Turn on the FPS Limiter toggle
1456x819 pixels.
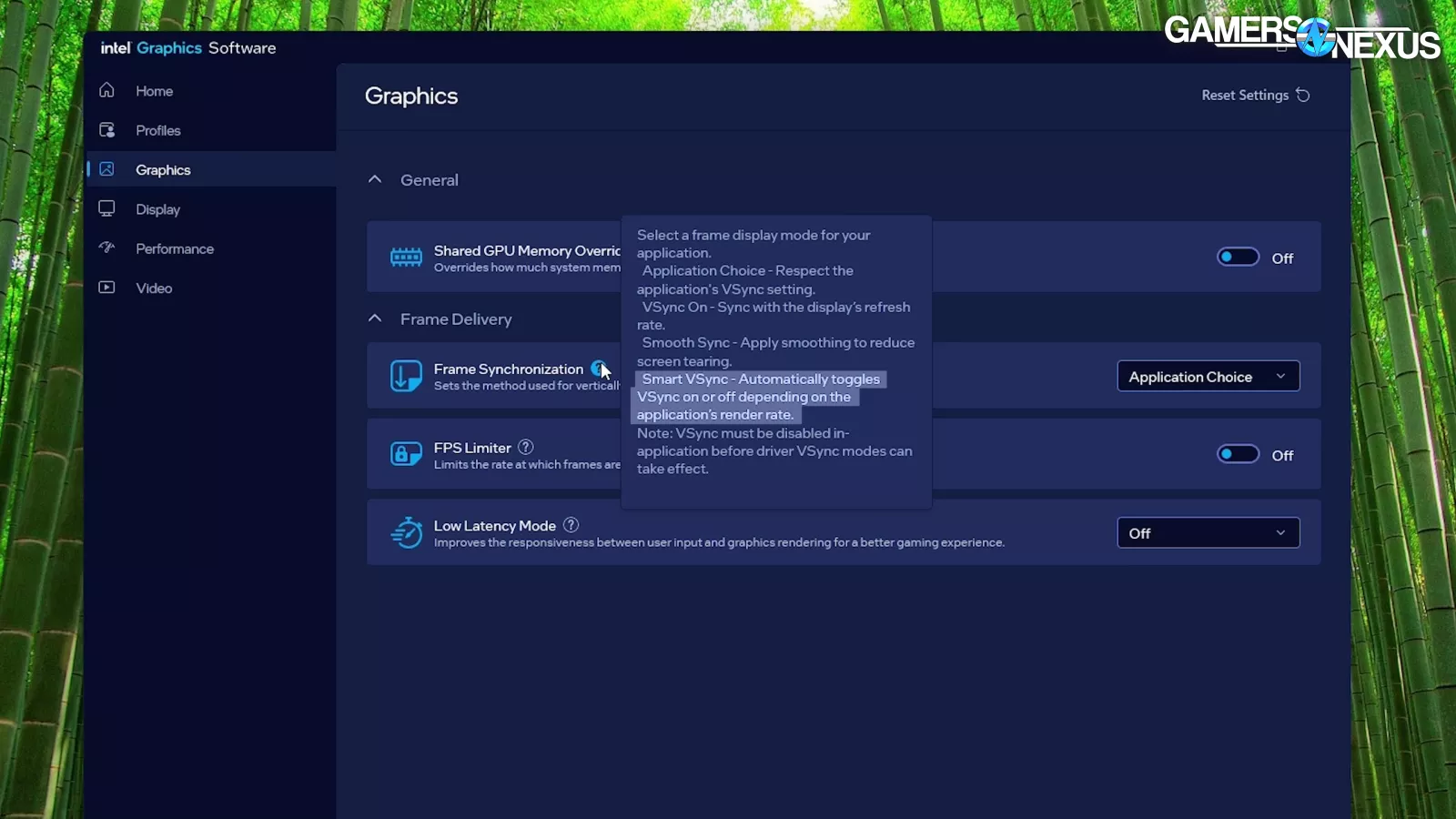tap(1238, 454)
